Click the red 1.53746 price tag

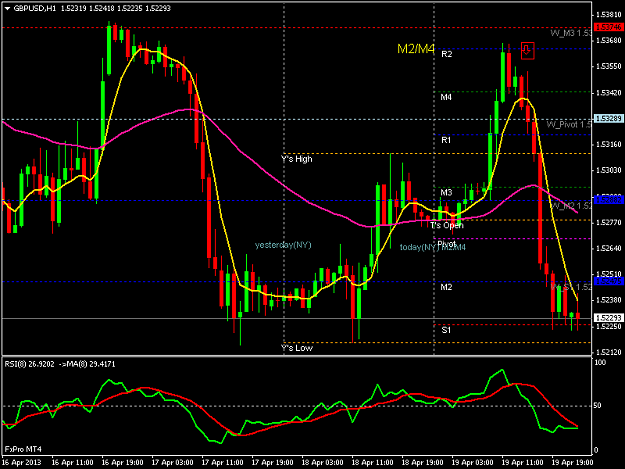(x=609, y=27)
